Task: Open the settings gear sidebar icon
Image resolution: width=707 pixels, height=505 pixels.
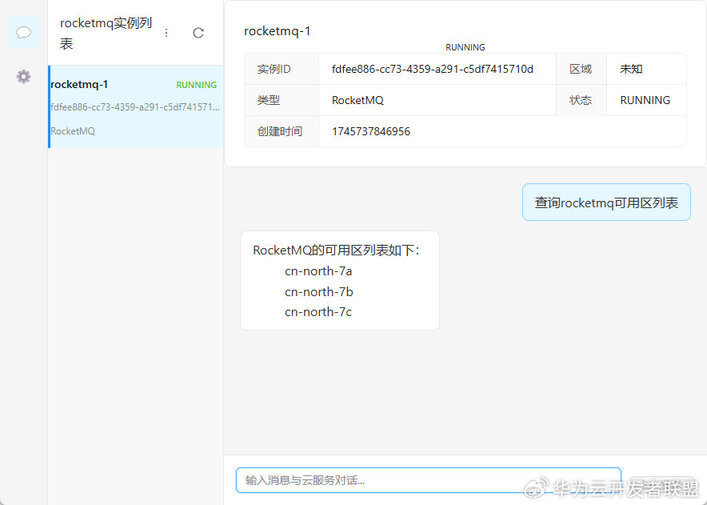Action: pyautogui.click(x=23, y=77)
